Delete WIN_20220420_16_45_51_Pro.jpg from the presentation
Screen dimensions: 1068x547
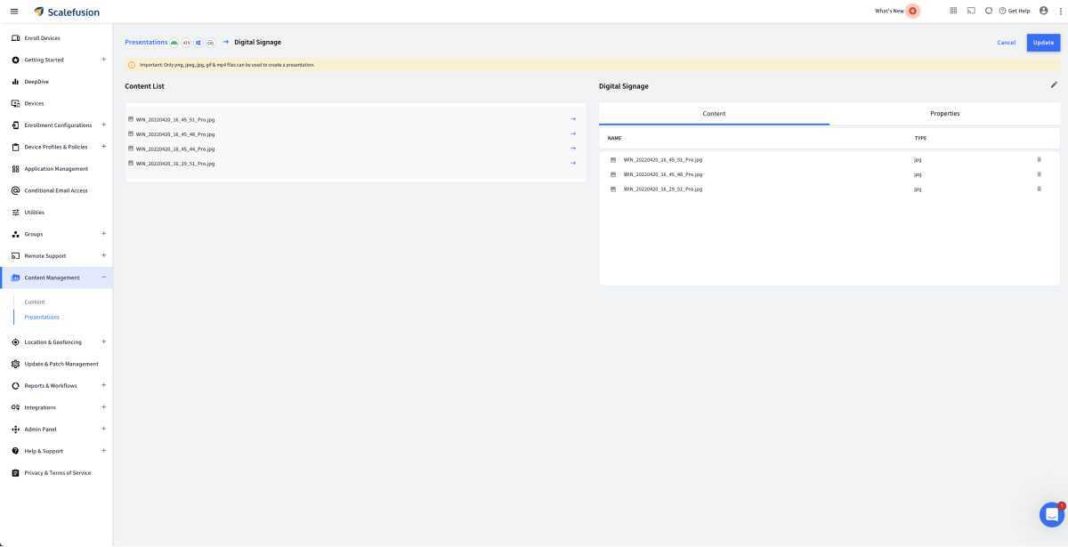[1039, 159]
